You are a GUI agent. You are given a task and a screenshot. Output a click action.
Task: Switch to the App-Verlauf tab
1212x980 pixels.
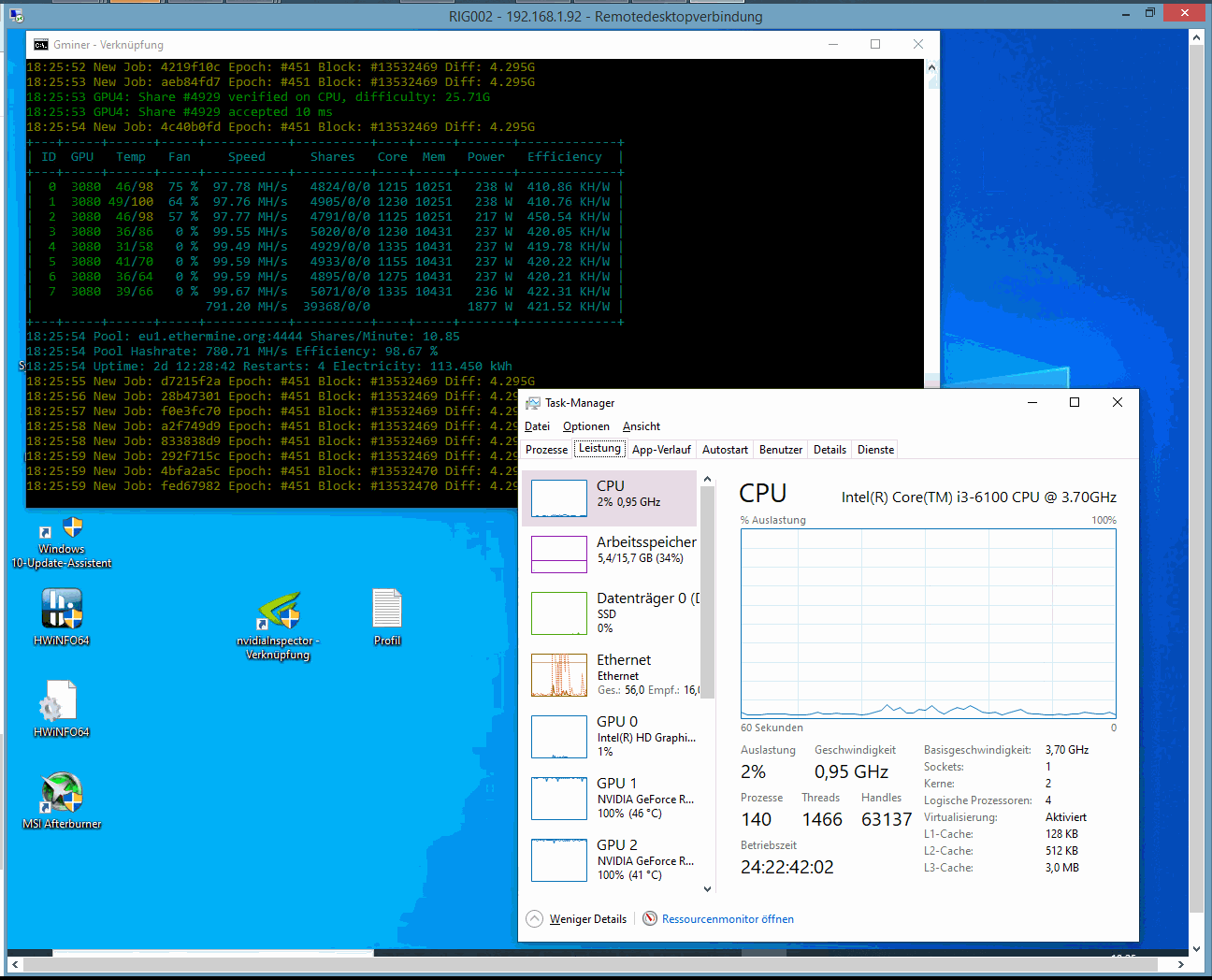661,450
